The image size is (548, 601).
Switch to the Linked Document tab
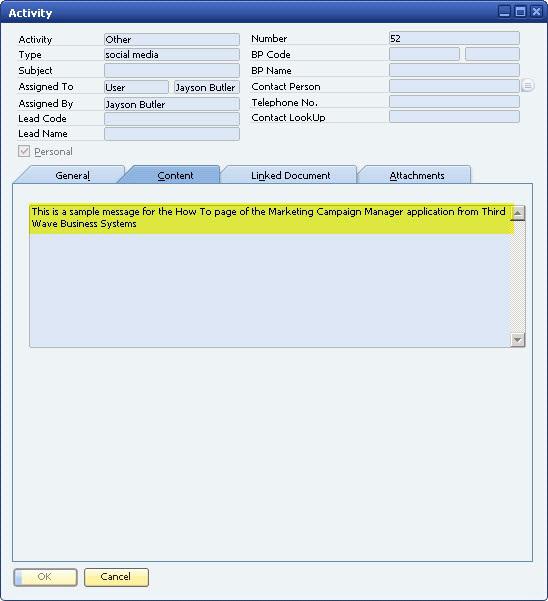tap(290, 175)
